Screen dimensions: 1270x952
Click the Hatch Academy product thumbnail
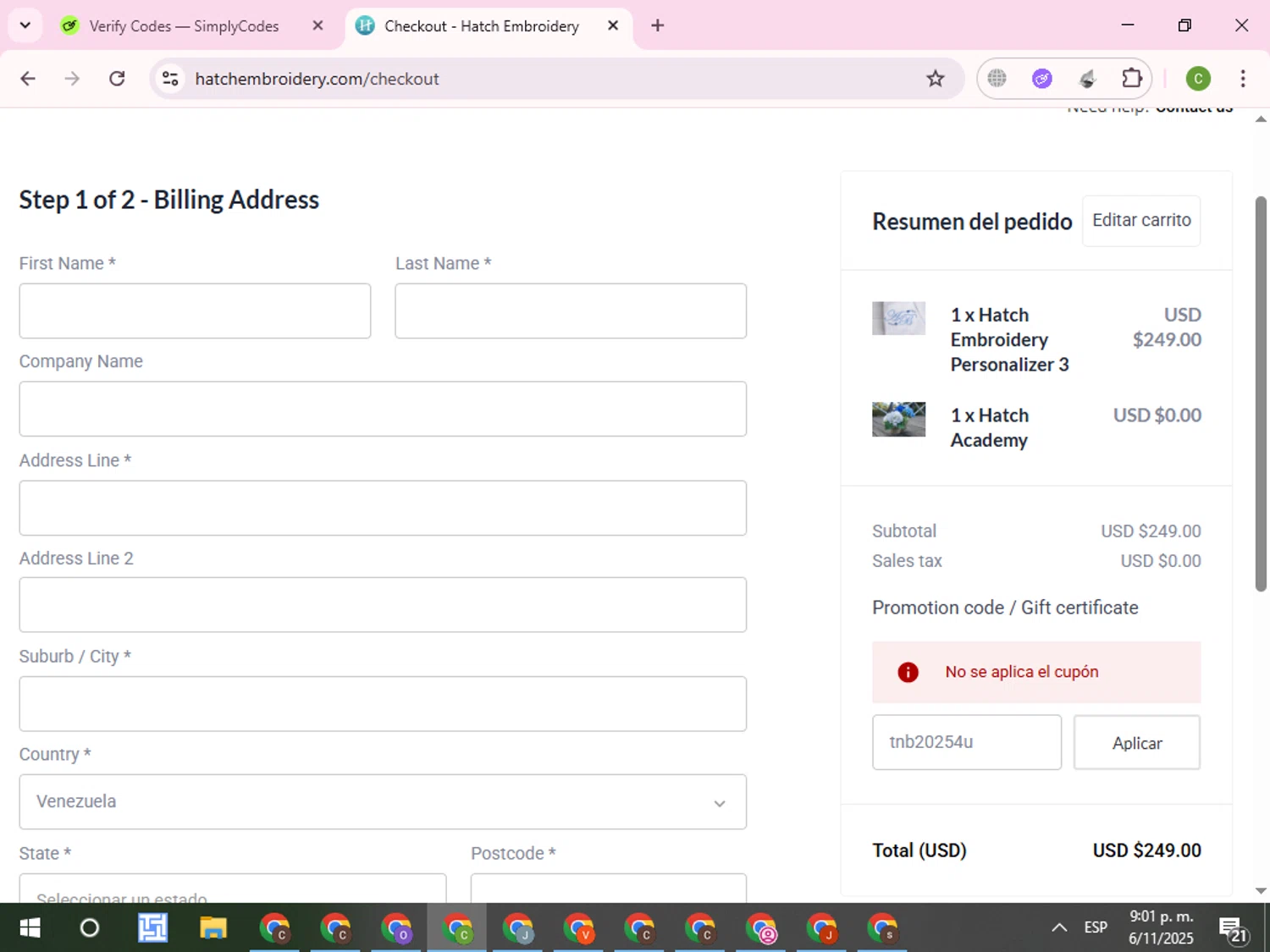tap(898, 419)
